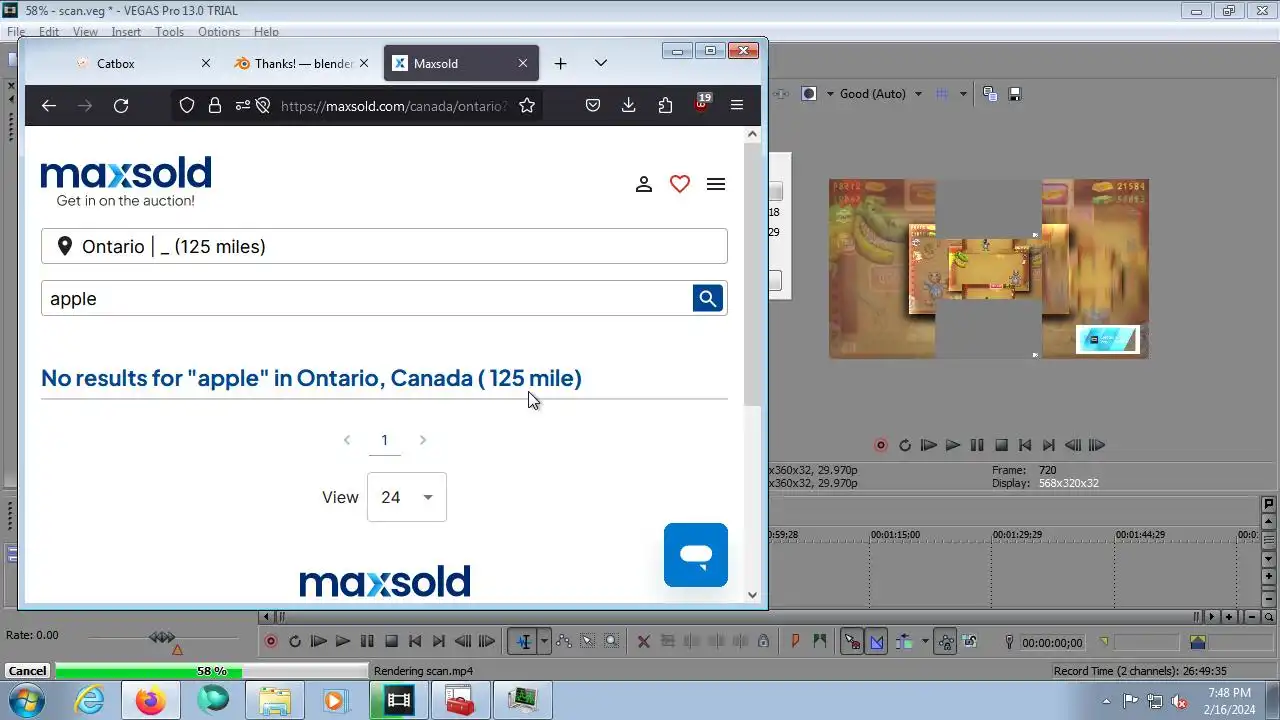Go to start button under Vegas preview

click(1025, 446)
